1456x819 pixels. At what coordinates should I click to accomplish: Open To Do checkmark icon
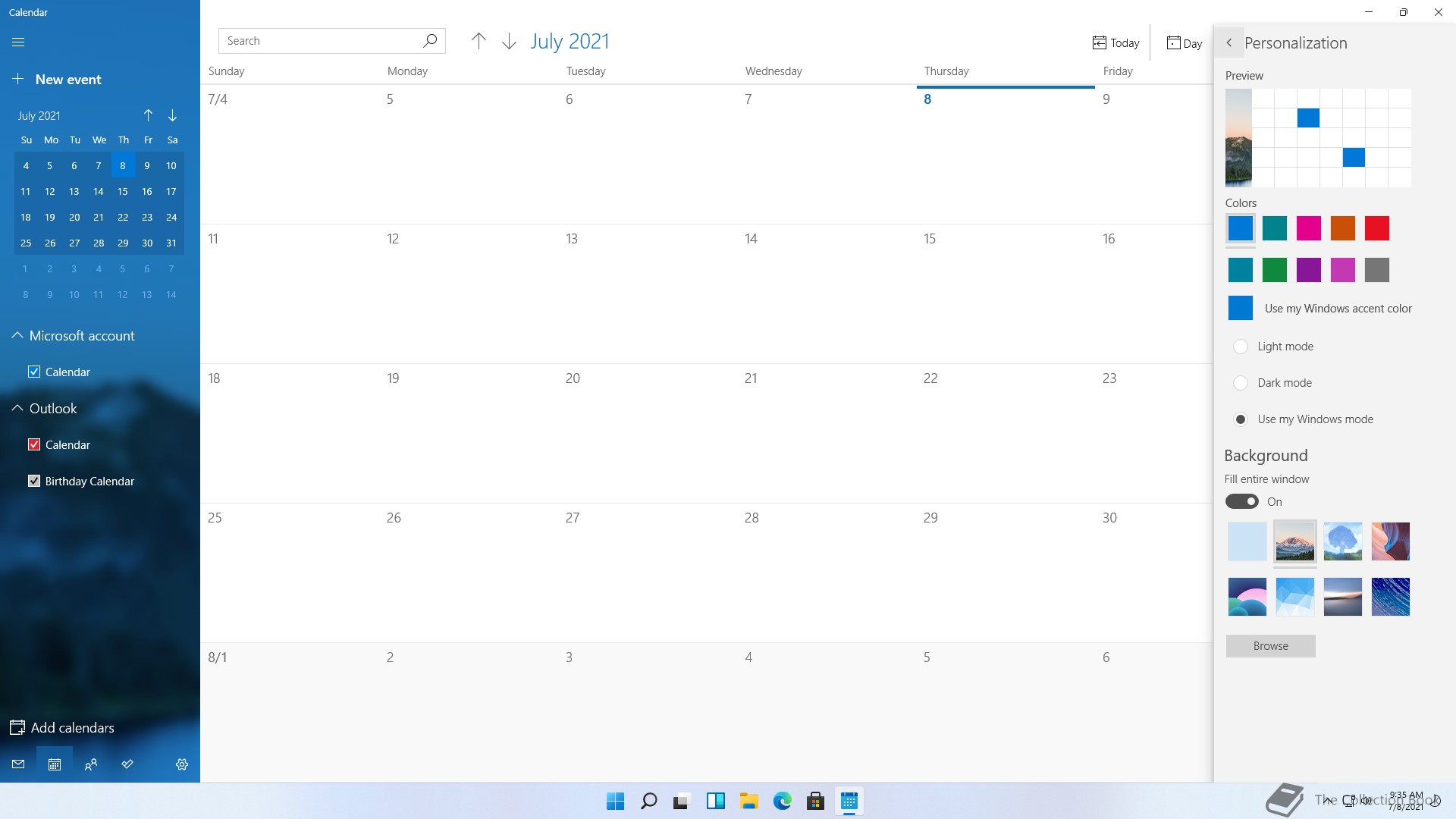pyautogui.click(x=127, y=764)
